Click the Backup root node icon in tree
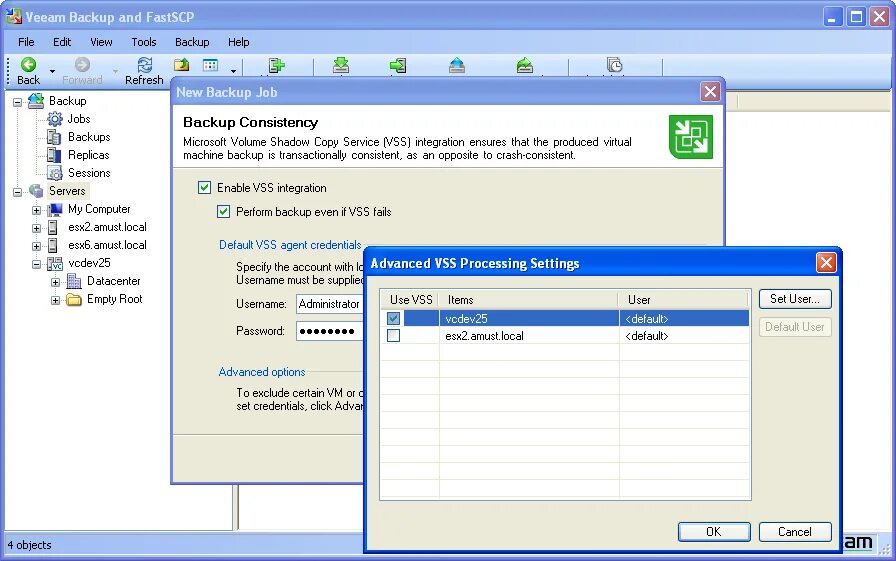 [36, 101]
